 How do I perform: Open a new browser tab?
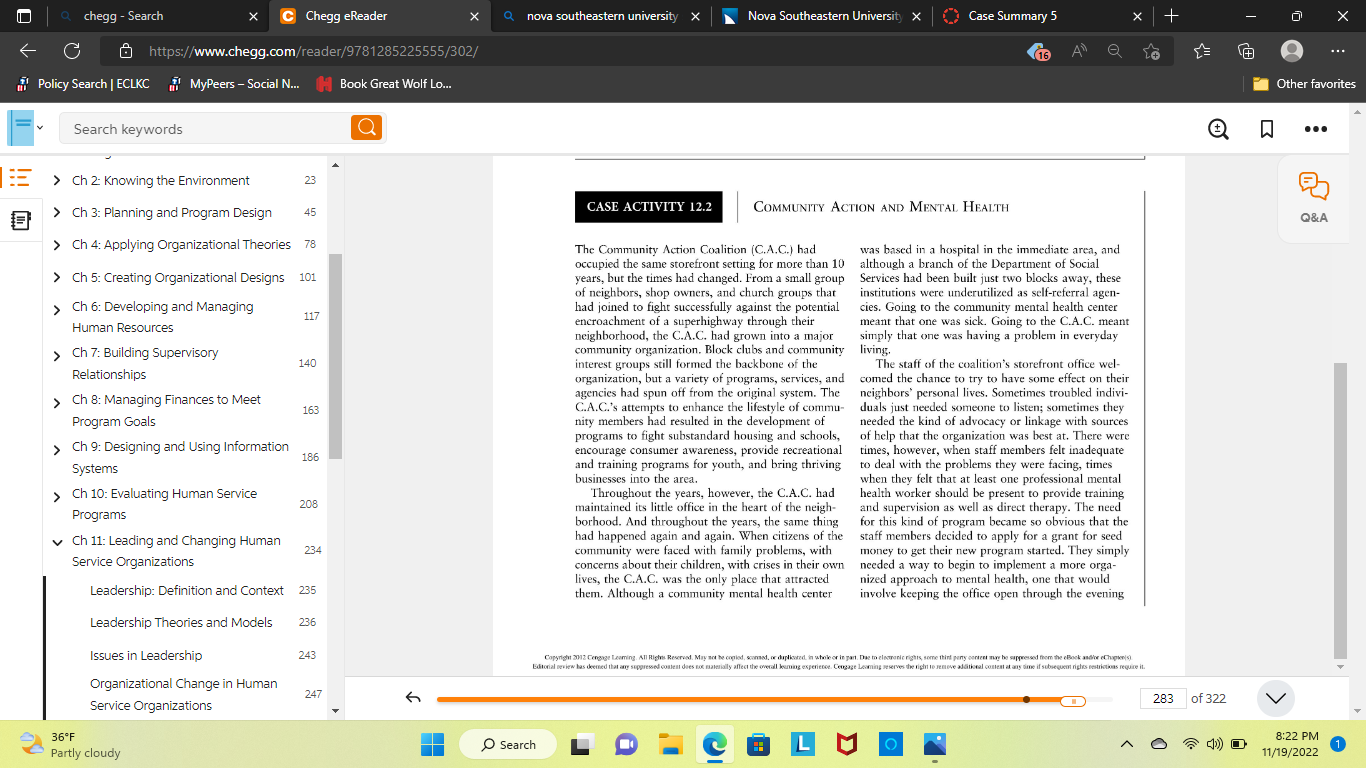[x=1172, y=16]
